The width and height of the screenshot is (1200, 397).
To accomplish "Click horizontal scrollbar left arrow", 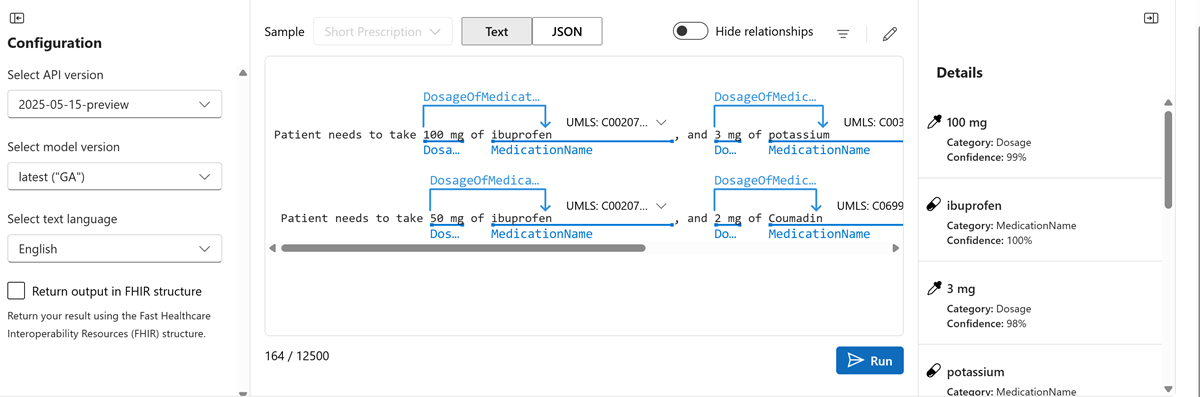I will 272,248.
